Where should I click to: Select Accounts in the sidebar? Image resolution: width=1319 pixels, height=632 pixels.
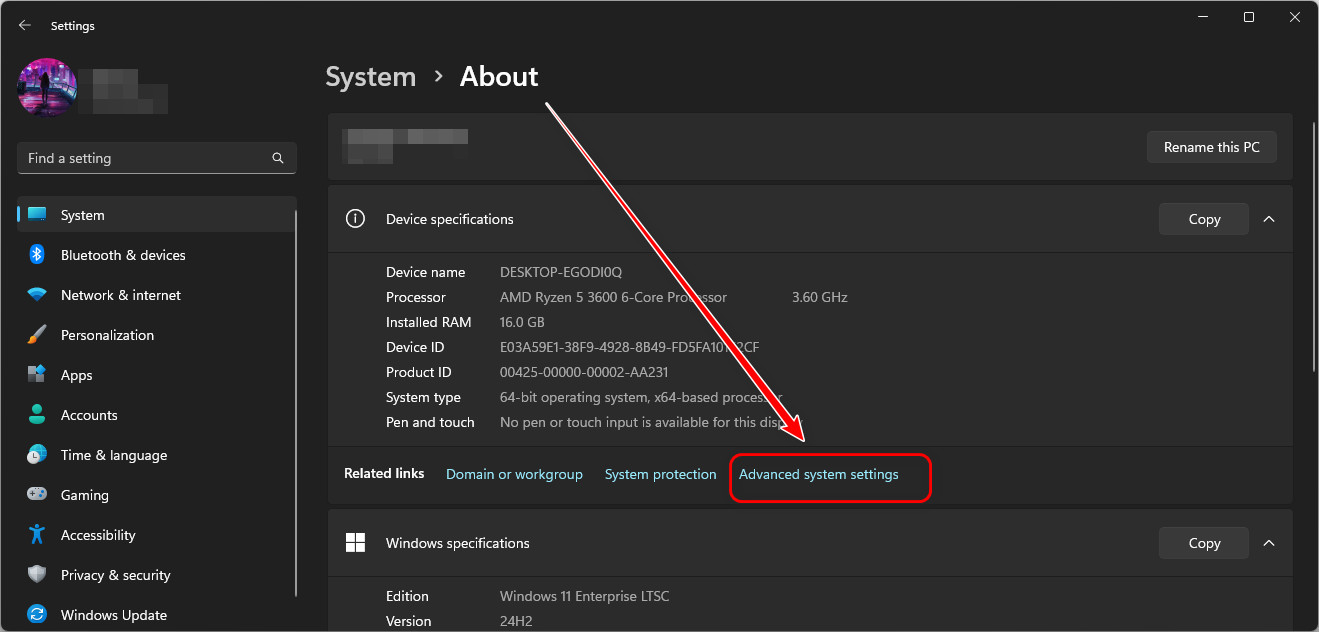click(x=89, y=415)
